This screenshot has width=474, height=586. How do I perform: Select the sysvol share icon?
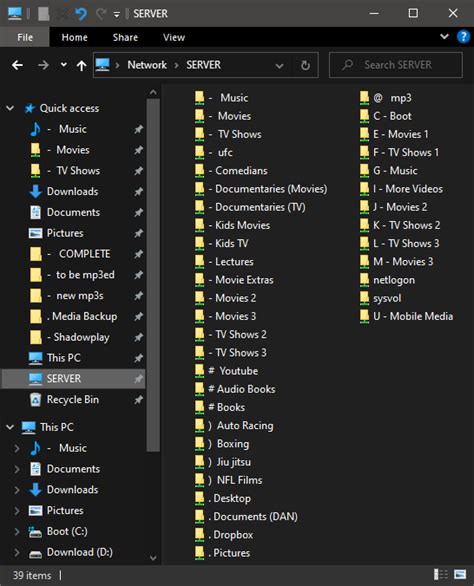coord(364,298)
